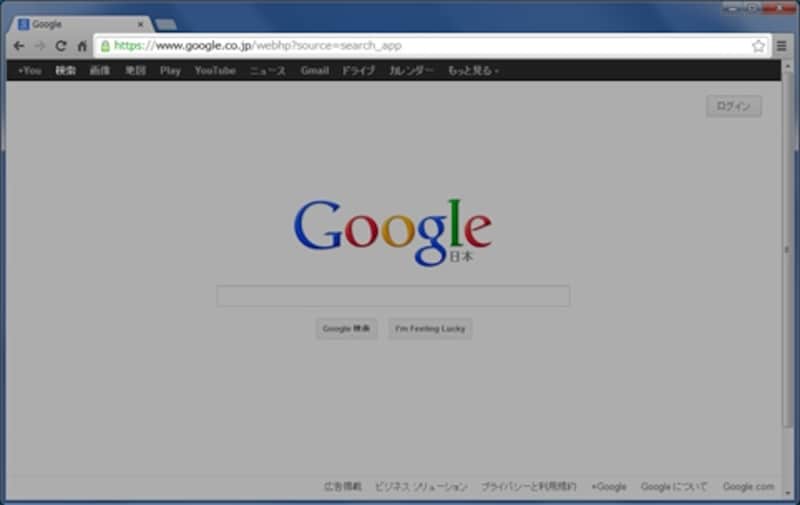Open カレンダー (Calendar) in the Google bar
Viewport: 800px width, 505px height.
[x=411, y=71]
